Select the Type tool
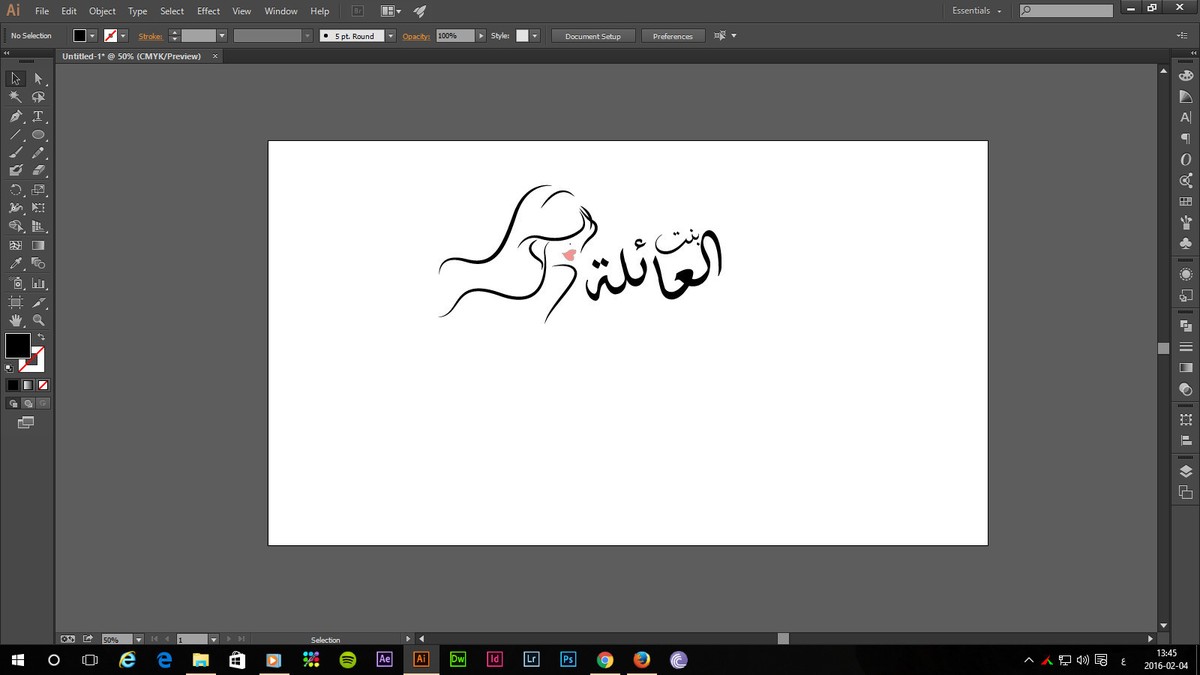 38,116
